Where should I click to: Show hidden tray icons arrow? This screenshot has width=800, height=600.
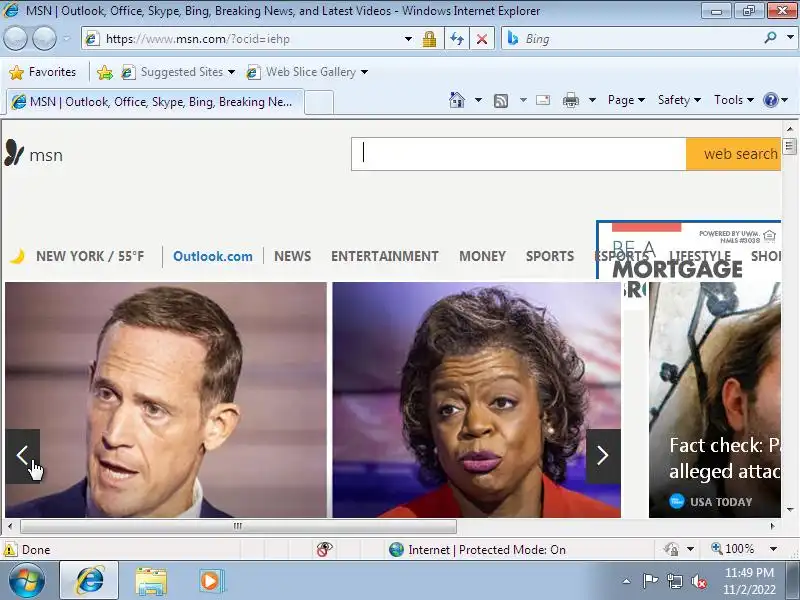627,581
